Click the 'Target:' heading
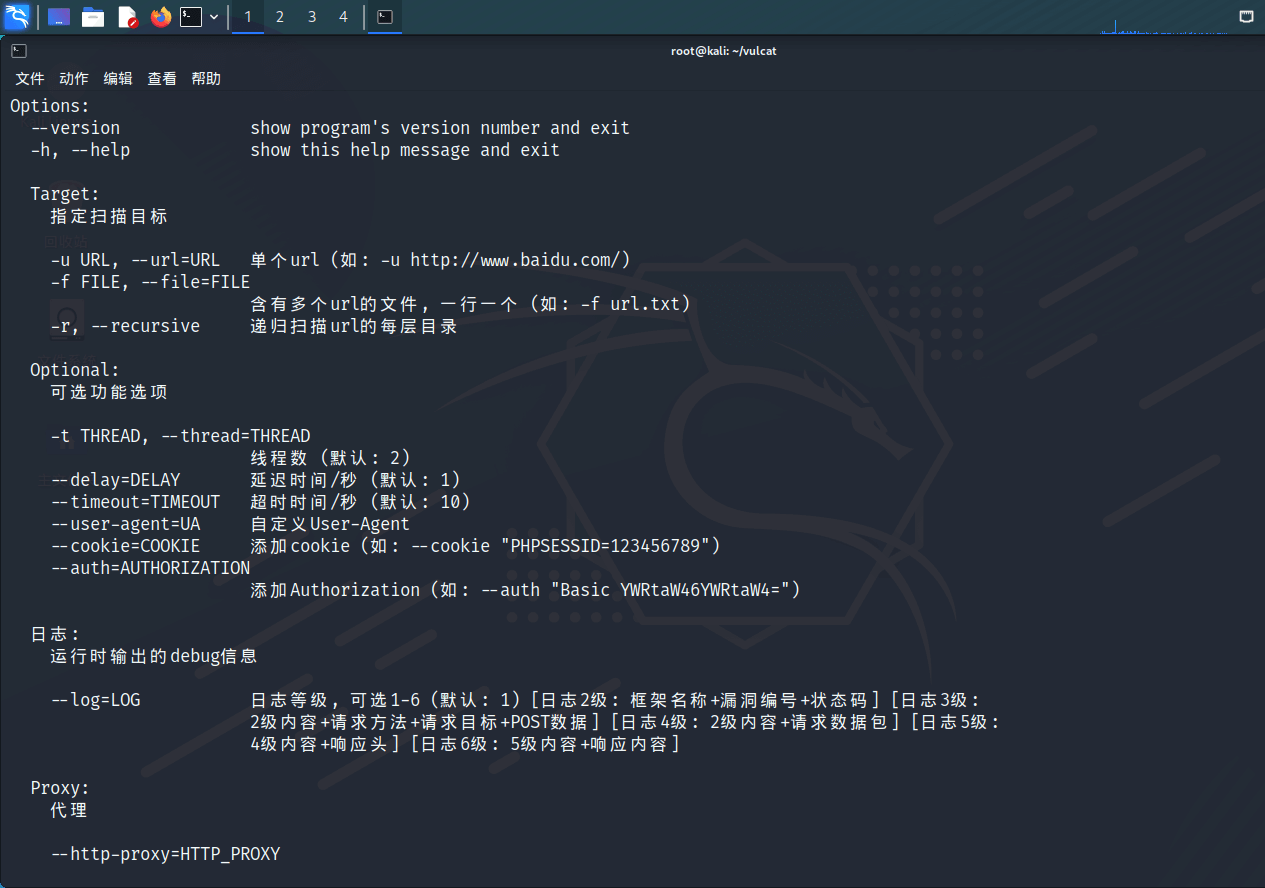Viewport: 1265px width, 888px height. (65, 194)
